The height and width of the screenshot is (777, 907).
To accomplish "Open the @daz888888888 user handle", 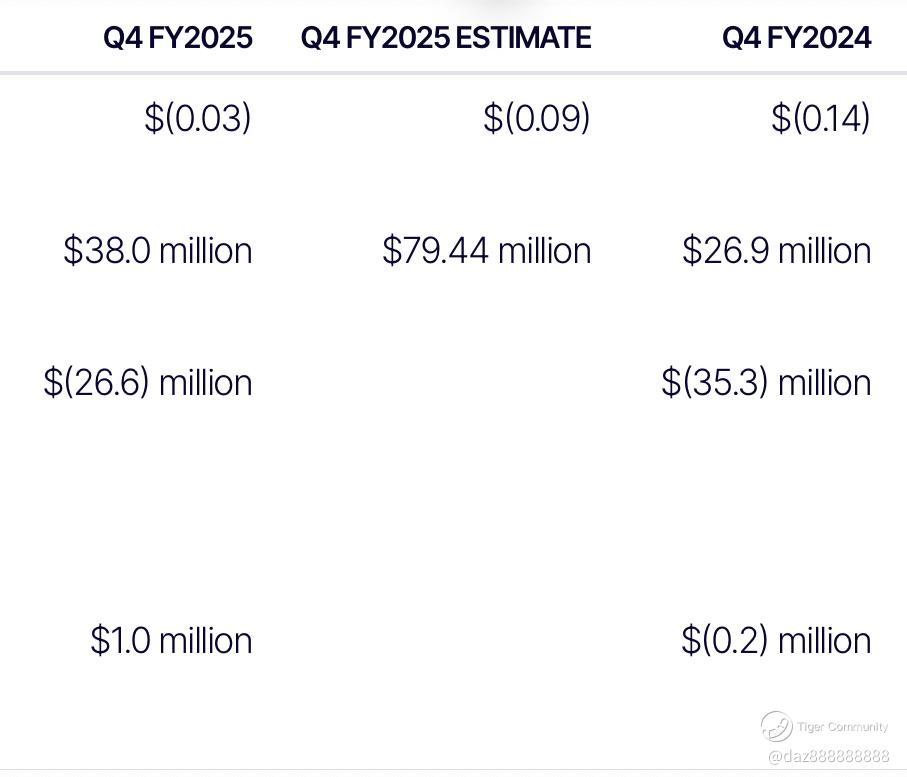I will [828, 756].
